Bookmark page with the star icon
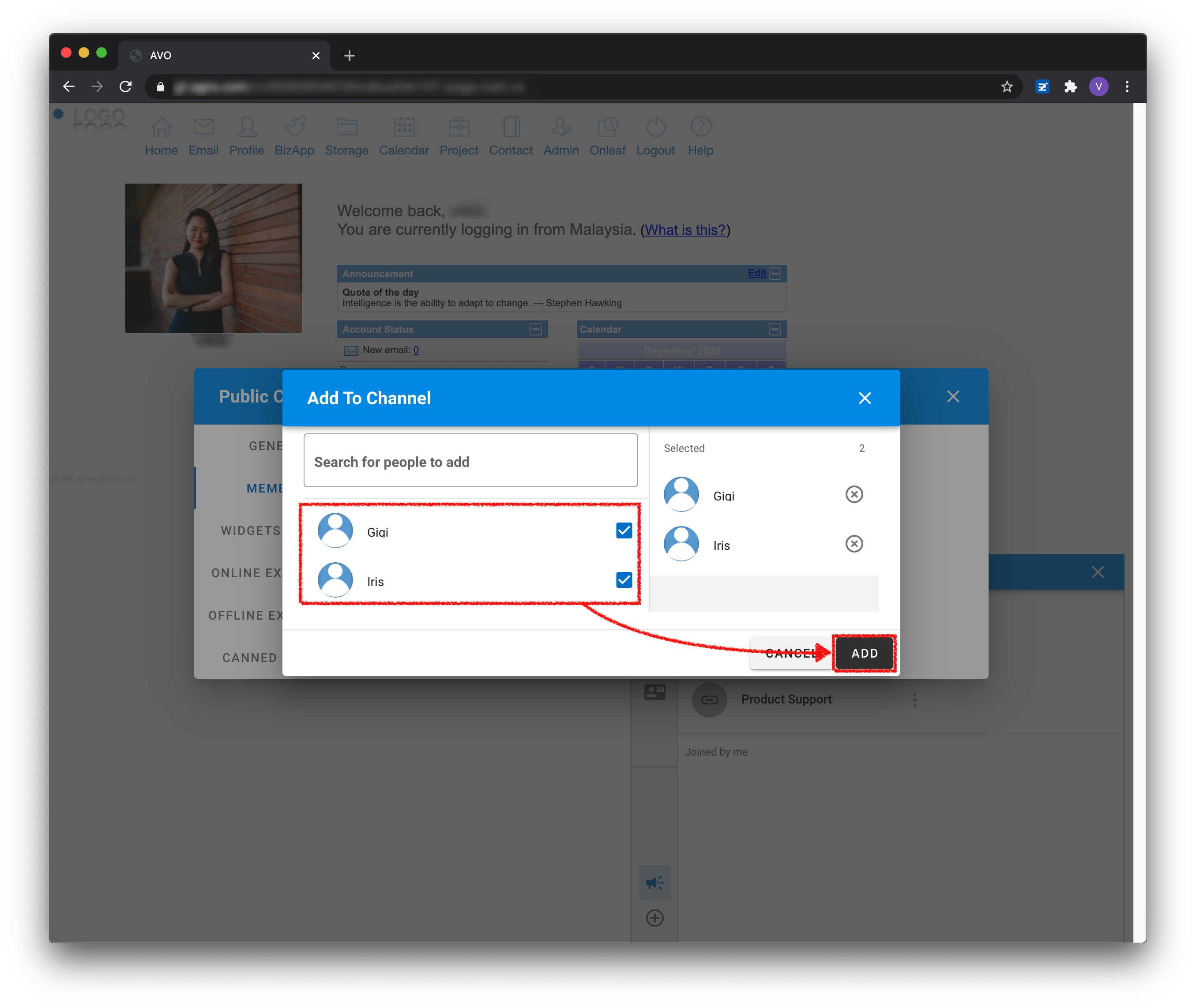This screenshot has height=1008, width=1196. (x=1006, y=87)
